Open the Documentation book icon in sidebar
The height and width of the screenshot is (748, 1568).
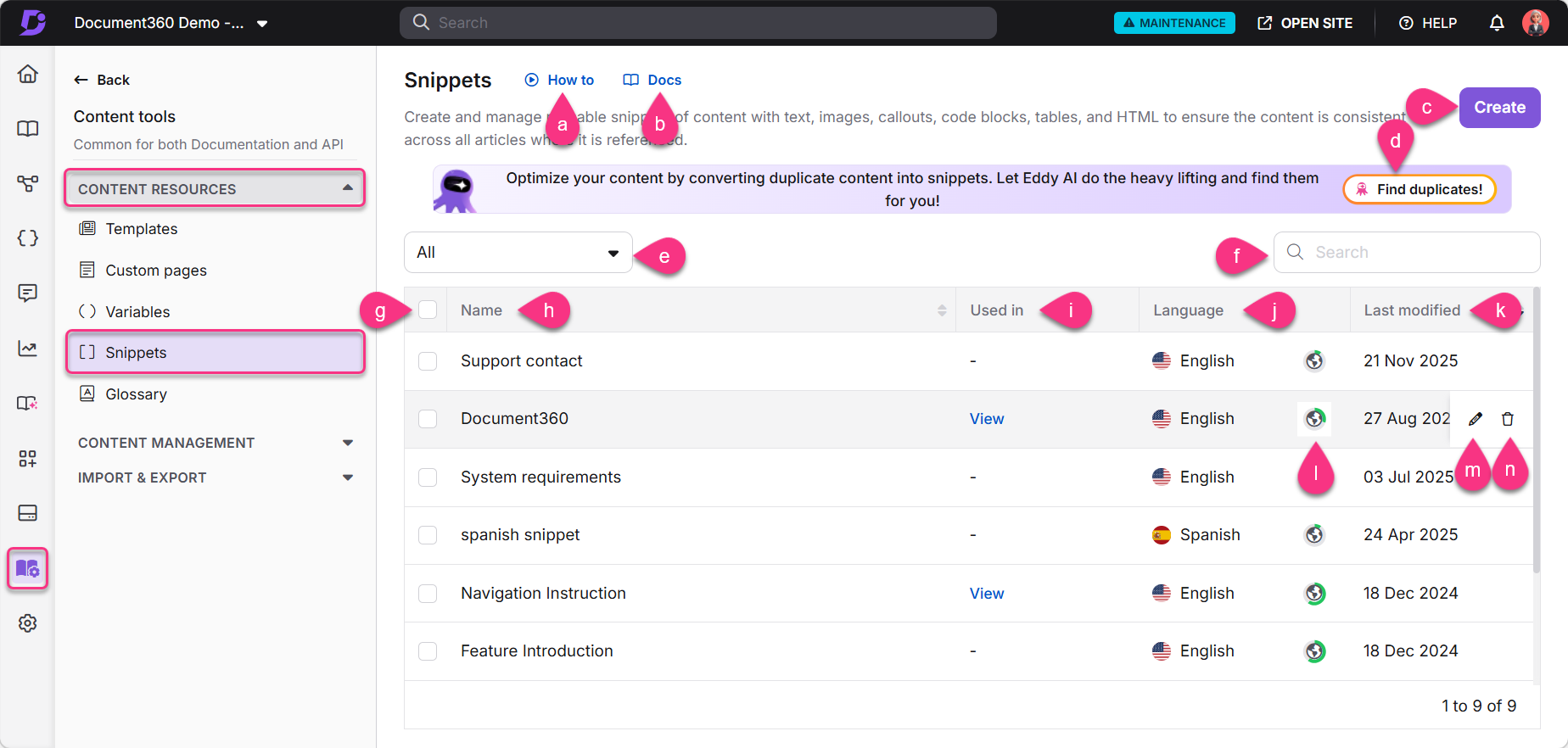point(28,129)
